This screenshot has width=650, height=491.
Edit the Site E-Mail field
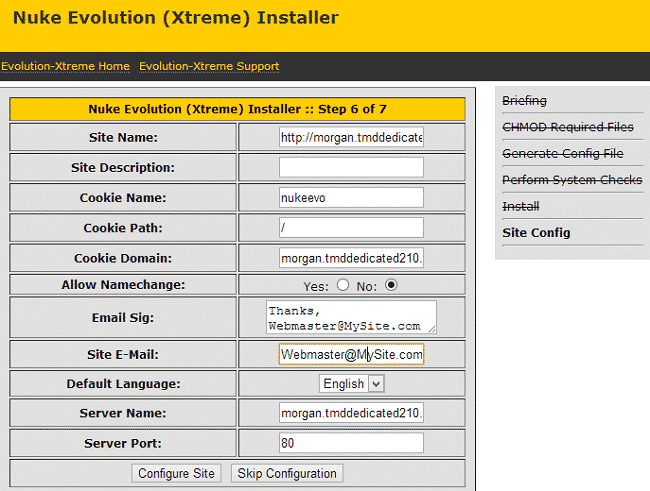coord(351,354)
